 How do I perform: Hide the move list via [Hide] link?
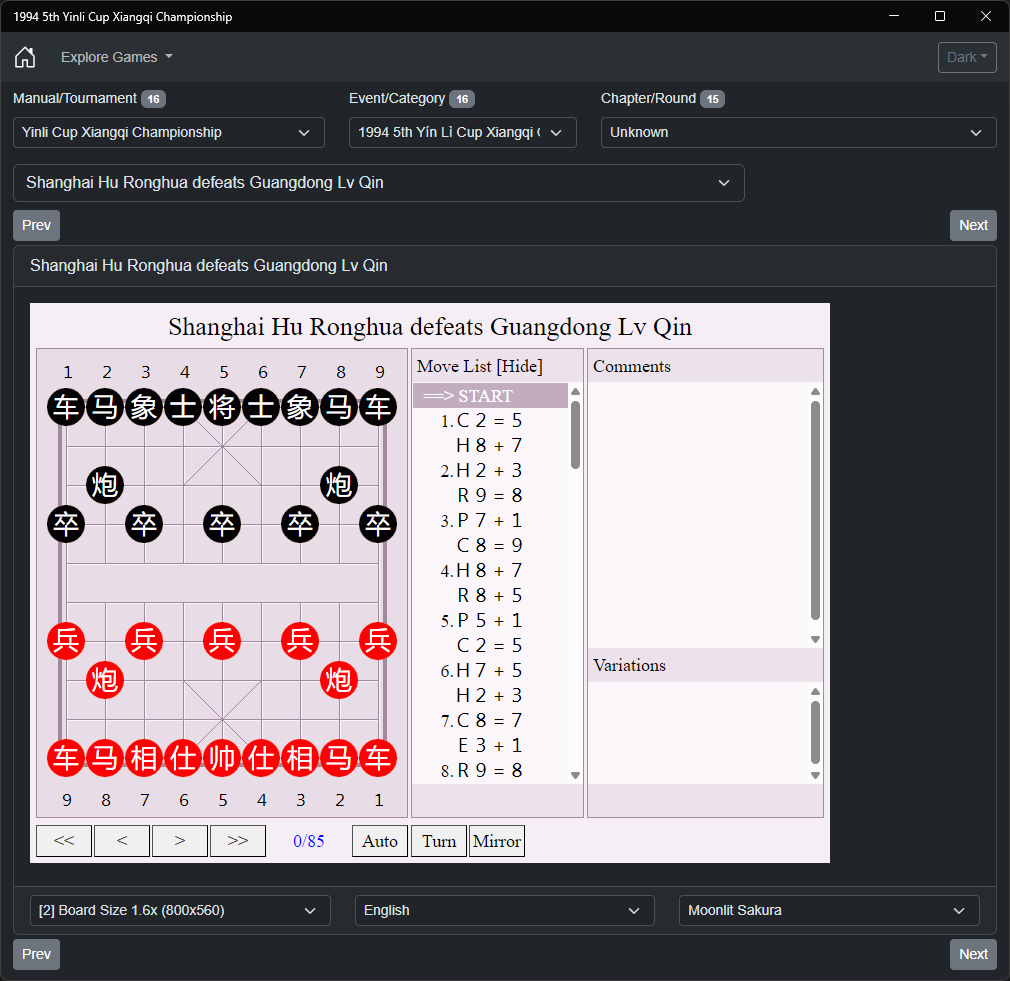[x=520, y=367]
